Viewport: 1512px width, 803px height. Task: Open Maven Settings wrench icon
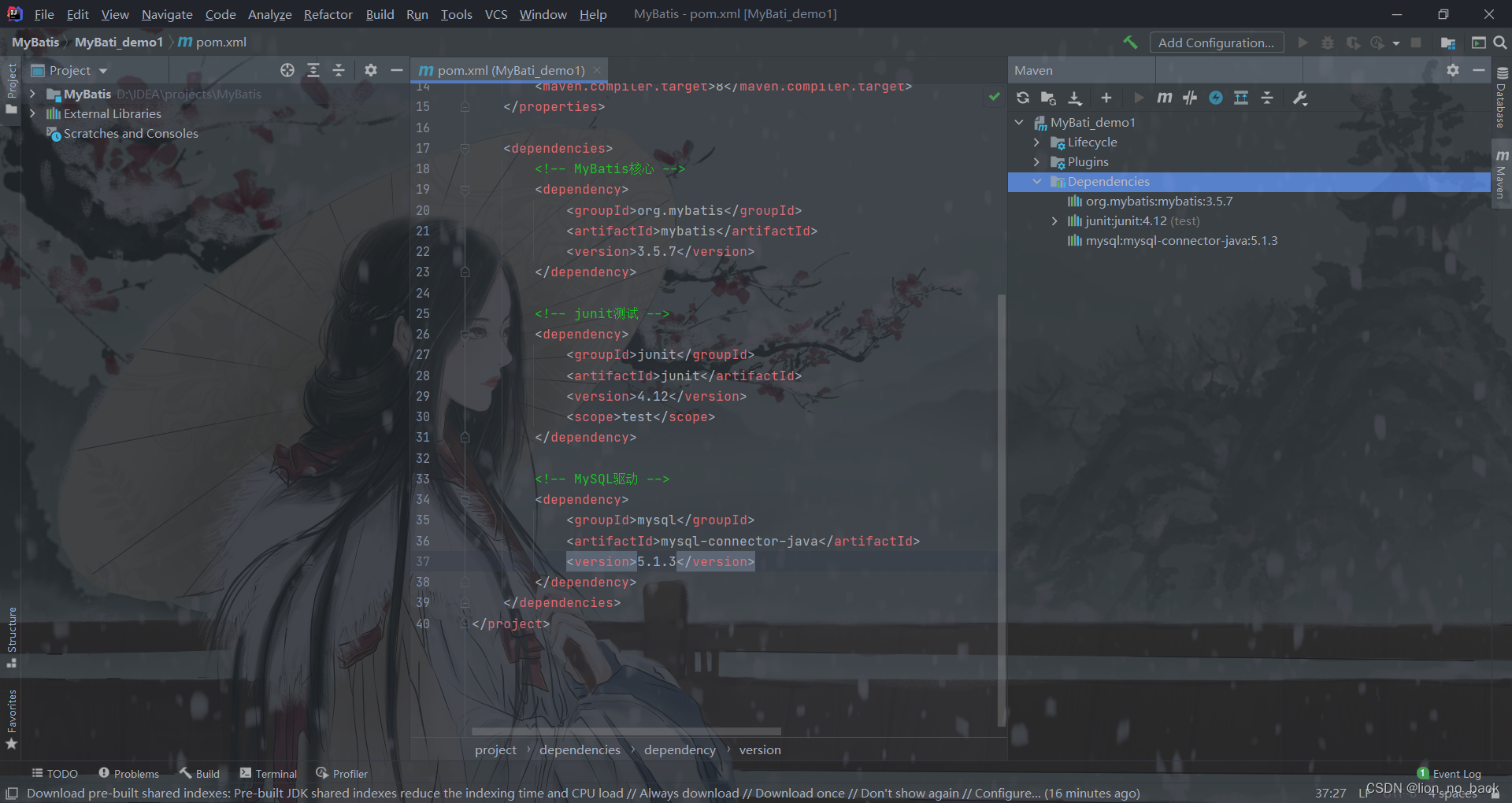click(1300, 98)
